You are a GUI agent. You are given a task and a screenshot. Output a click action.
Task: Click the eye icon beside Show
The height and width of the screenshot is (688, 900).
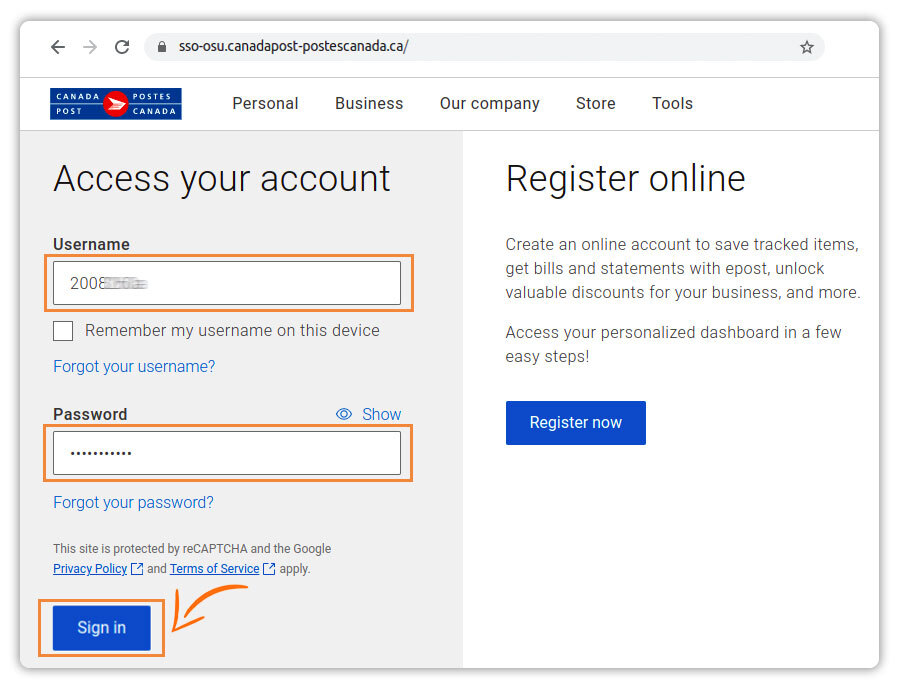[344, 414]
